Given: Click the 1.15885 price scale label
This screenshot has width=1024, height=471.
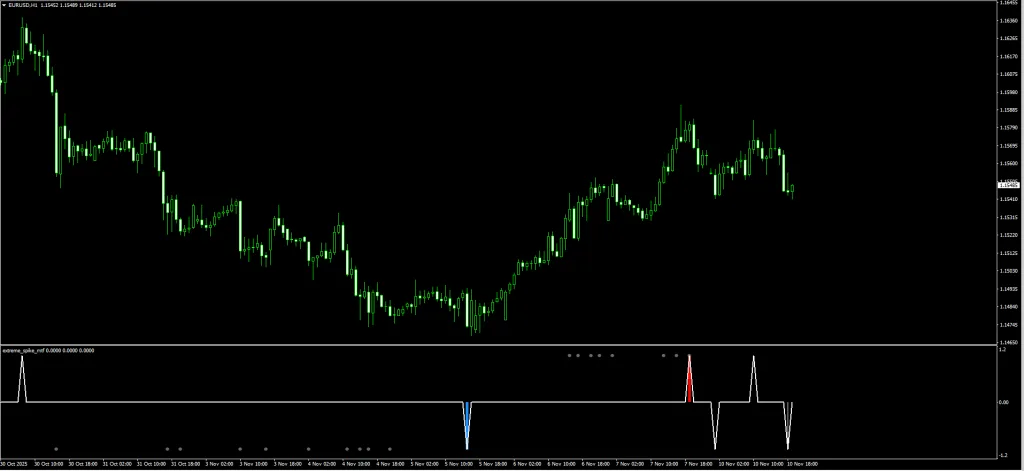Looking at the screenshot, I should 1008,110.
